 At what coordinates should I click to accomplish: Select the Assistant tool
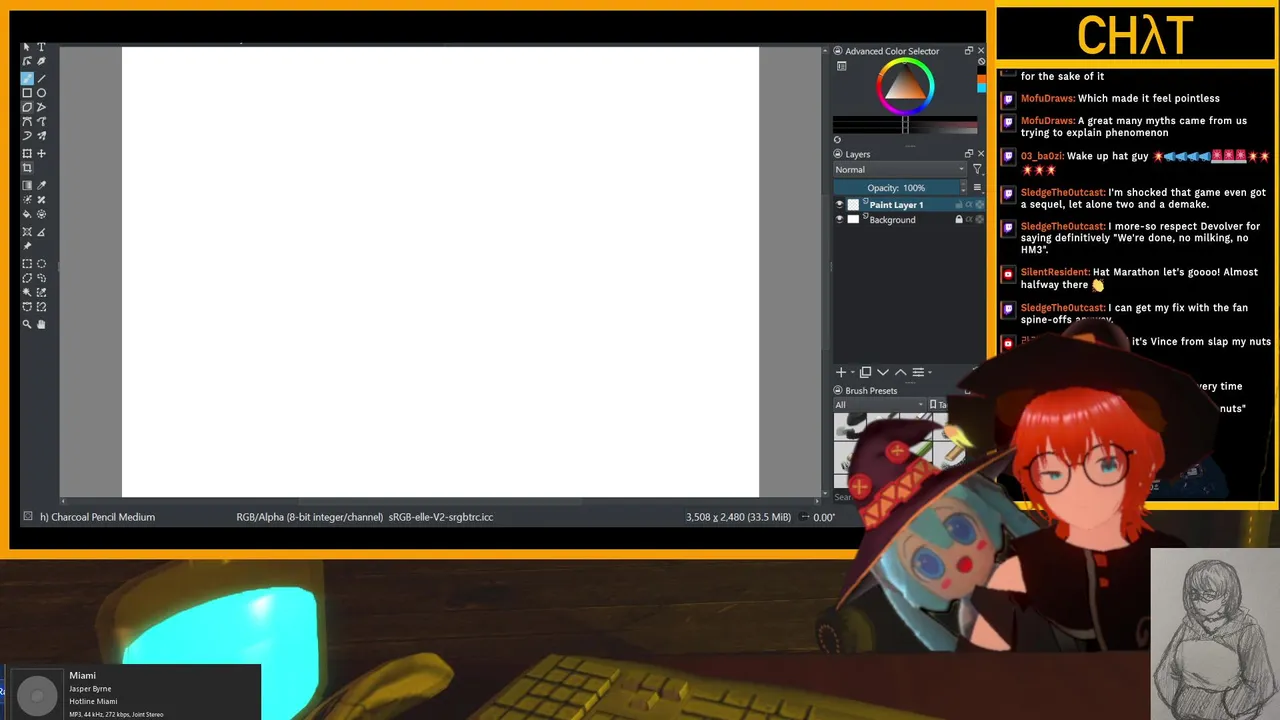pos(27,232)
